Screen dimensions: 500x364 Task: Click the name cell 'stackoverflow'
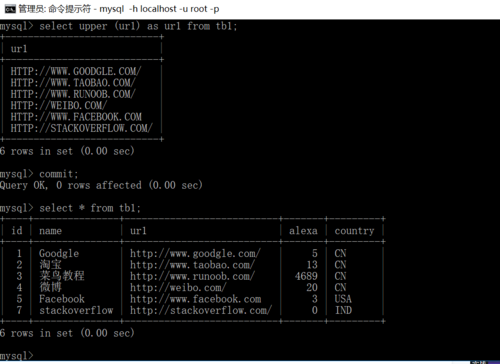tap(76, 310)
